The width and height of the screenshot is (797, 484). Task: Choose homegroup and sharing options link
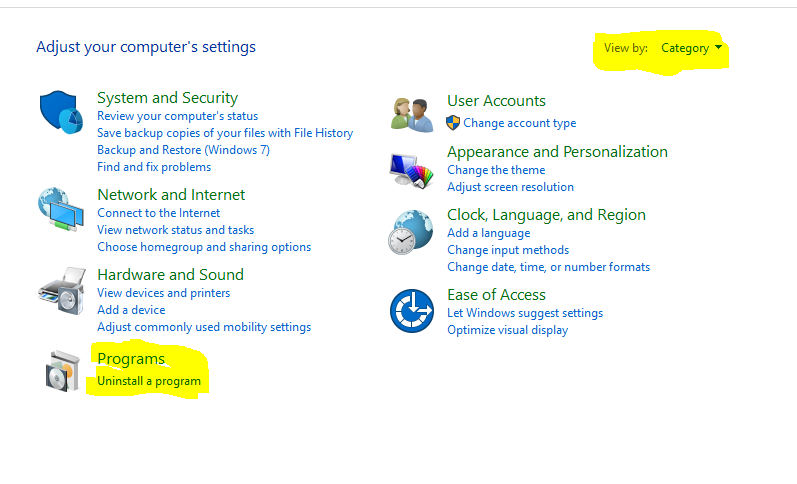204,247
